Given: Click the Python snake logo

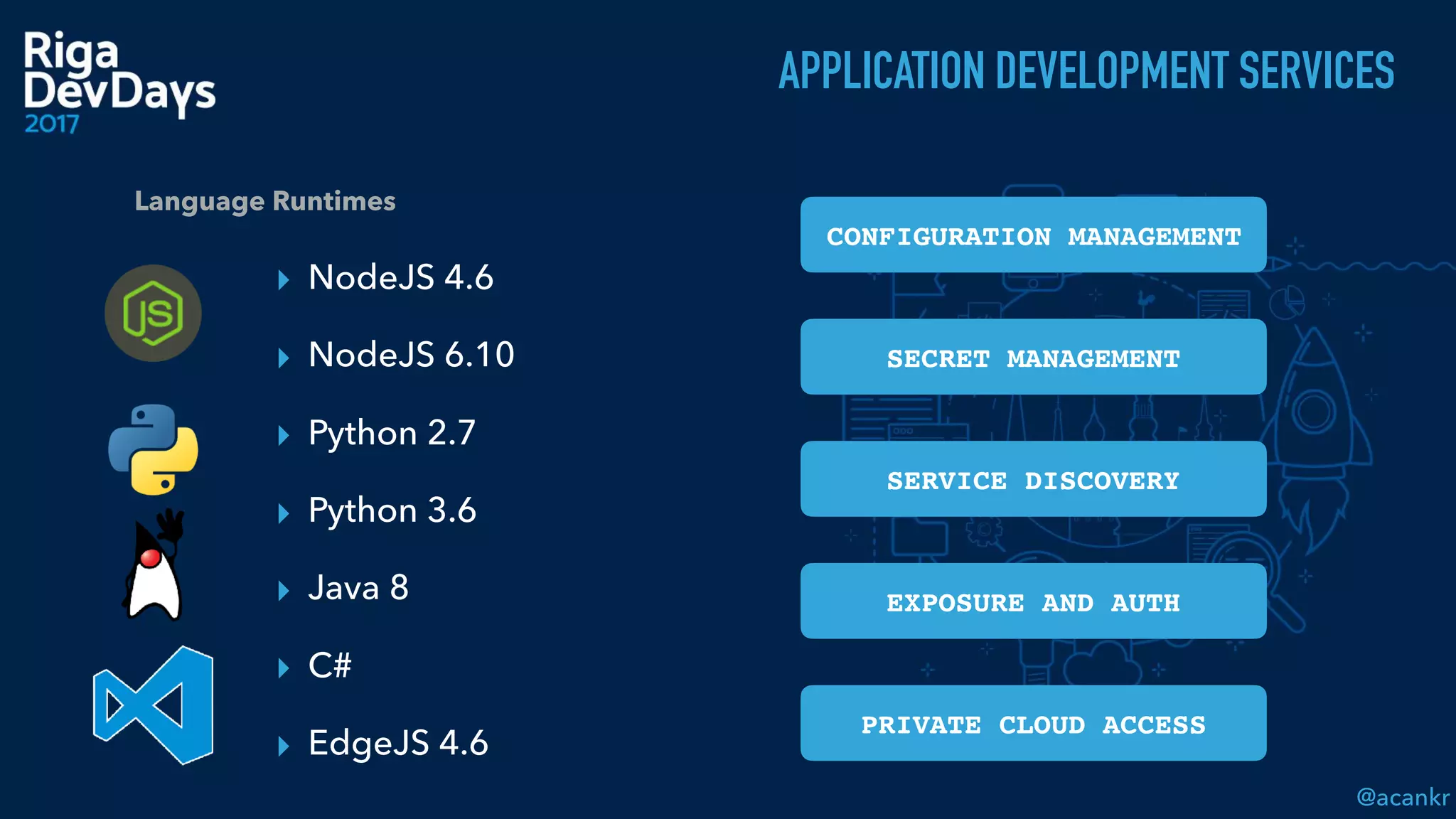Looking at the screenshot, I should click(153, 449).
